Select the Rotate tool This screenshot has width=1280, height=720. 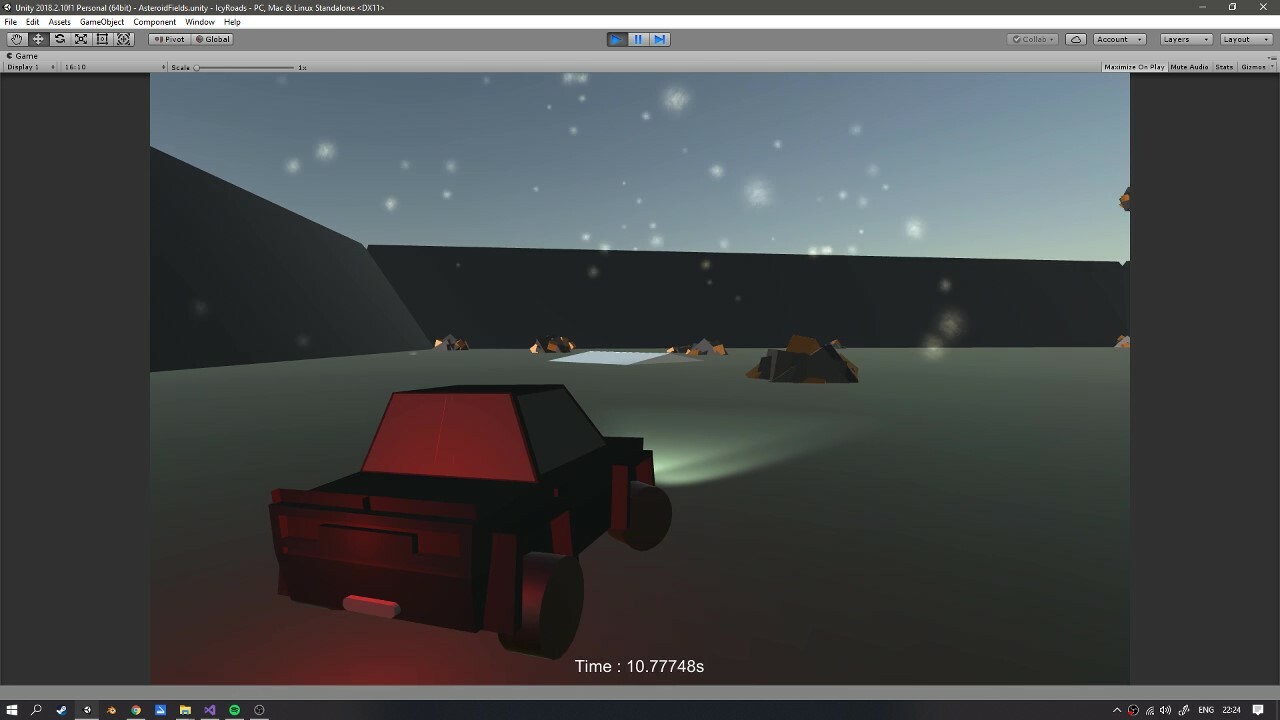pyautogui.click(x=59, y=39)
